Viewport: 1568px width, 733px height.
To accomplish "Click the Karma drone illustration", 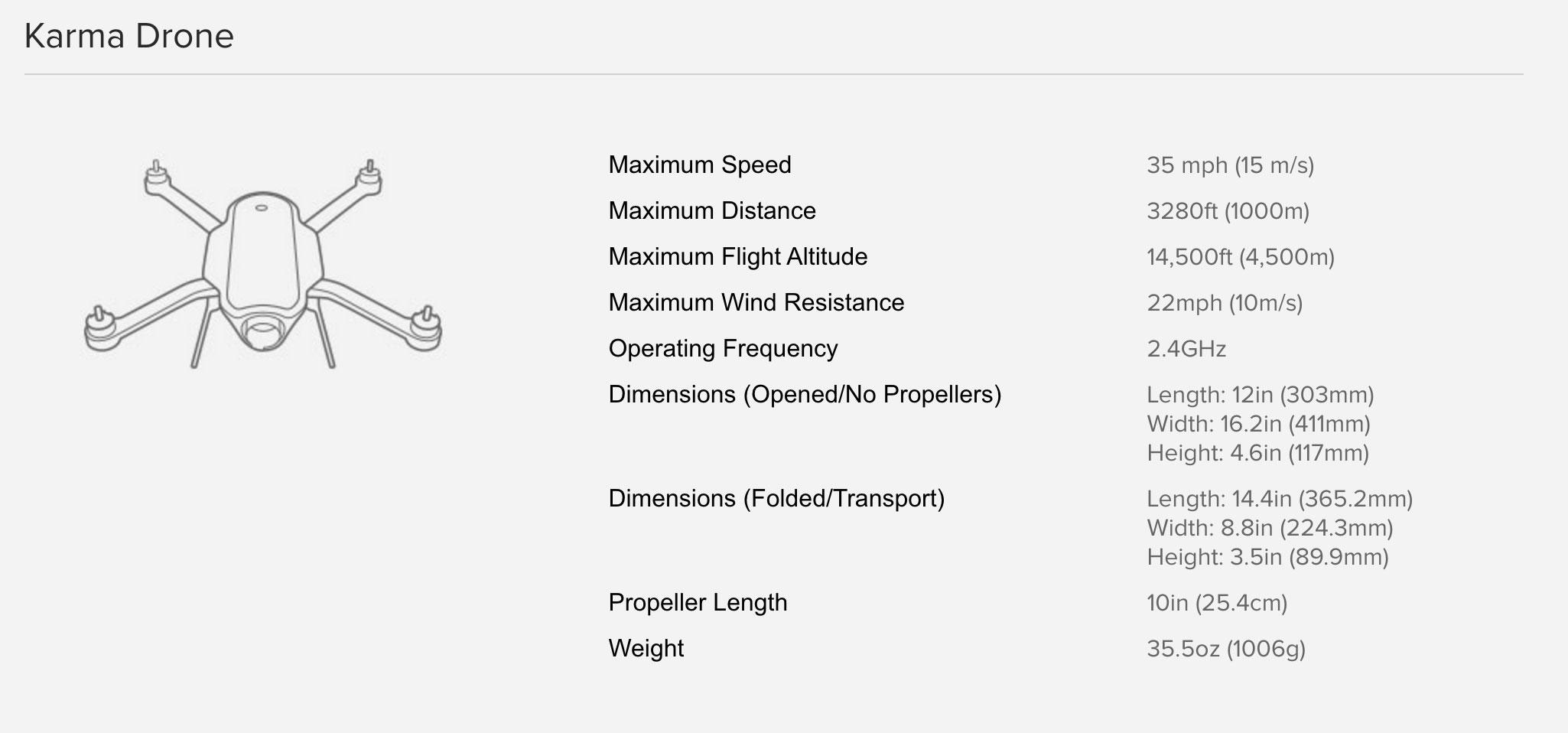I will click(262, 264).
